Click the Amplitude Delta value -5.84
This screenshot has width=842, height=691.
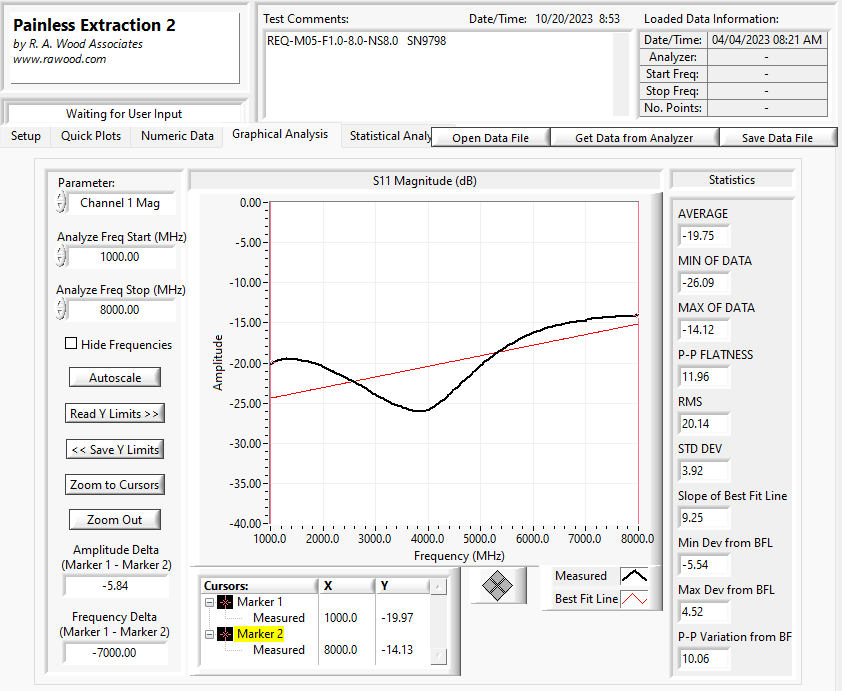115,586
